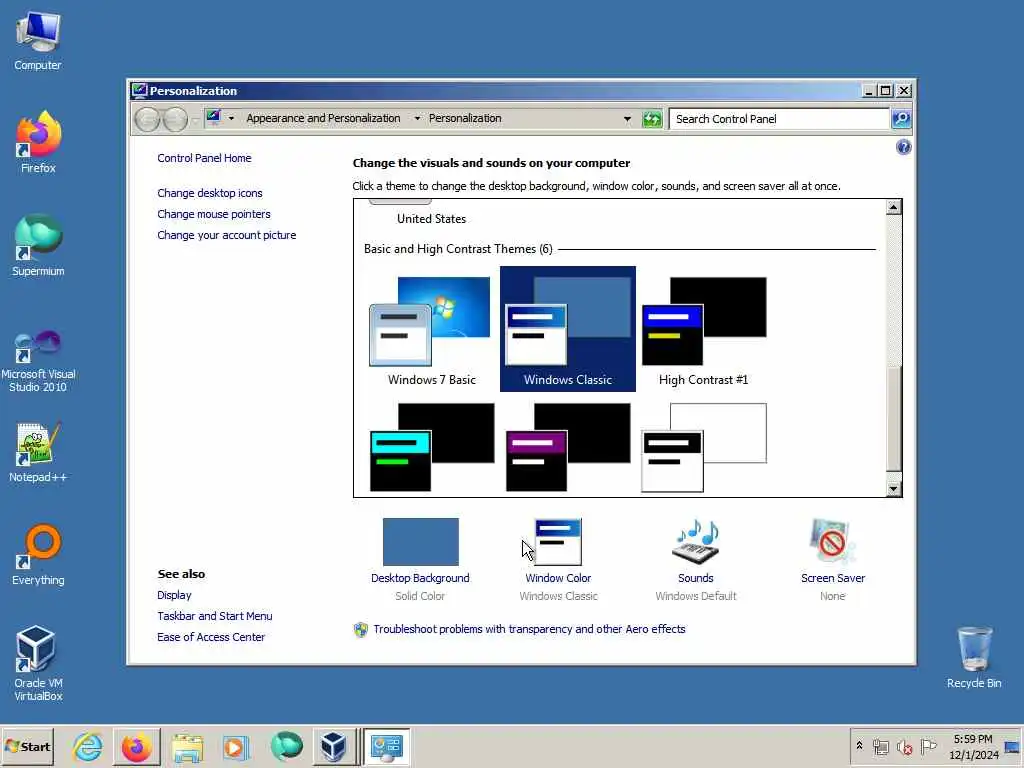Select the High Contrast #1 theme

click(x=703, y=329)
